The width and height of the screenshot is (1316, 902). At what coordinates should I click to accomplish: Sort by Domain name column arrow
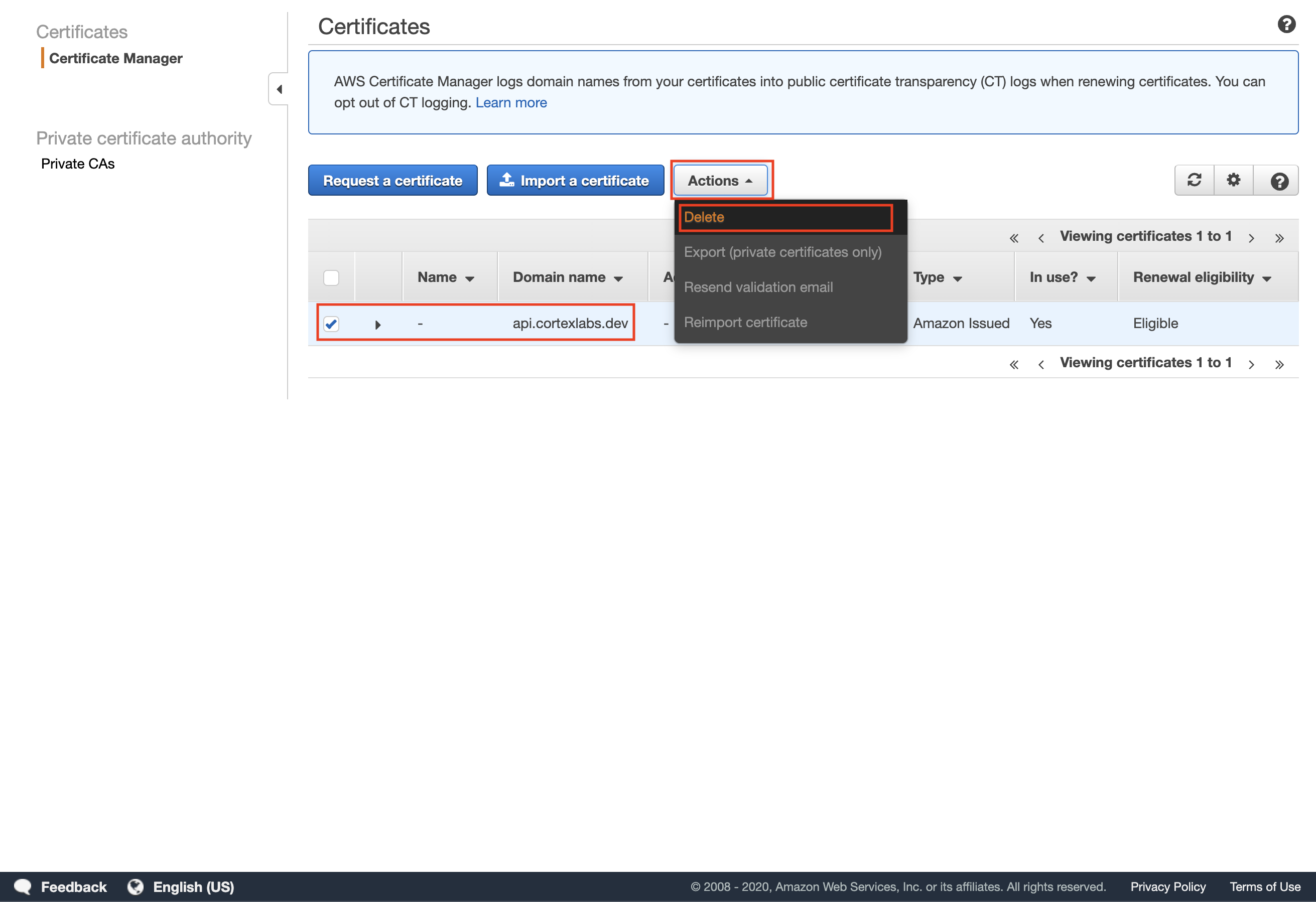click(618, 278)
